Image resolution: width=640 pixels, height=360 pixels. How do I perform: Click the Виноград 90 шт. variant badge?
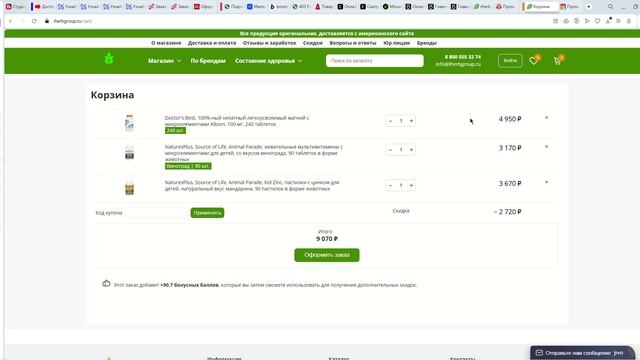coord(188,166)
